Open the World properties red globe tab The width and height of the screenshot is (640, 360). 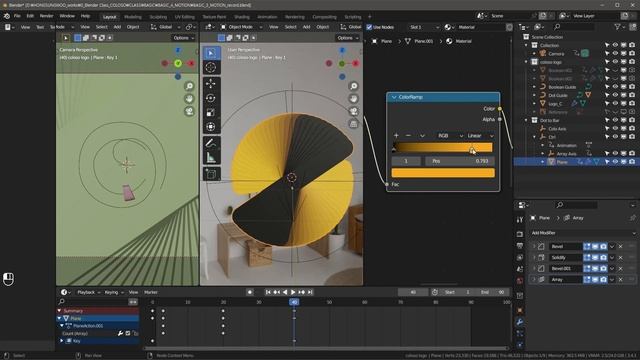click(x=520, y=281)
